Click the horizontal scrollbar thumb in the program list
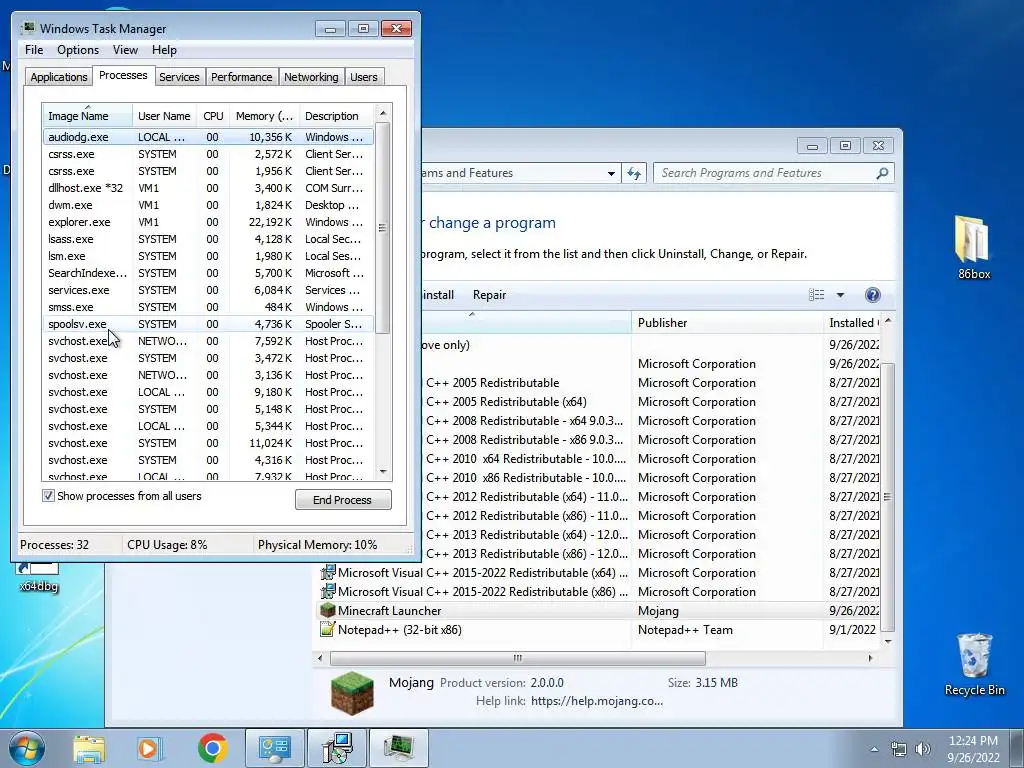 (x=517, y=658)
